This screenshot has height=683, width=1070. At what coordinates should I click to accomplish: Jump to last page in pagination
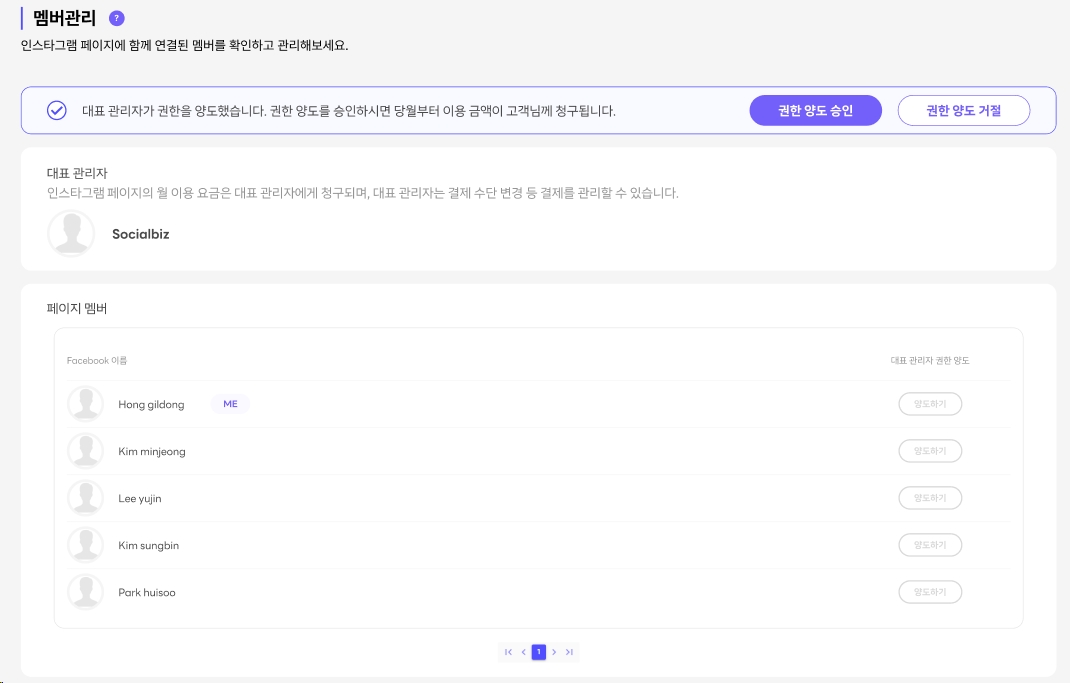pyautogui.click(x=569, y=652)
